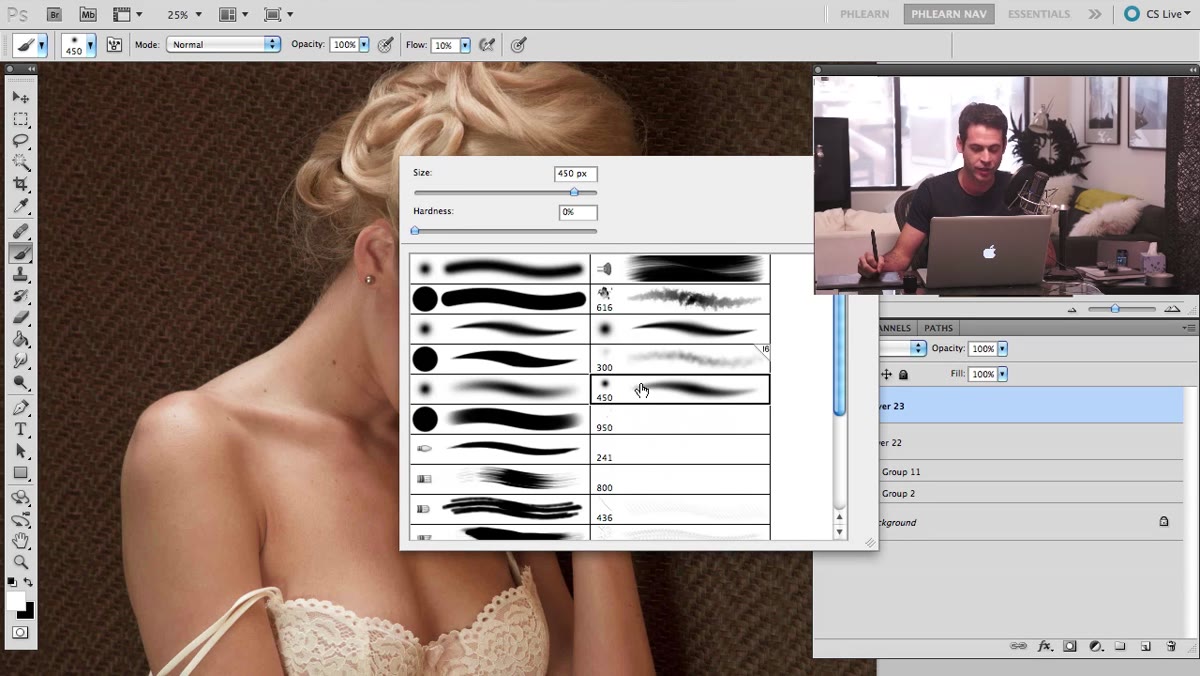Show more workspaces with double chevron
Viewport: 1200px width, 676px height.
pos(1095,14)
